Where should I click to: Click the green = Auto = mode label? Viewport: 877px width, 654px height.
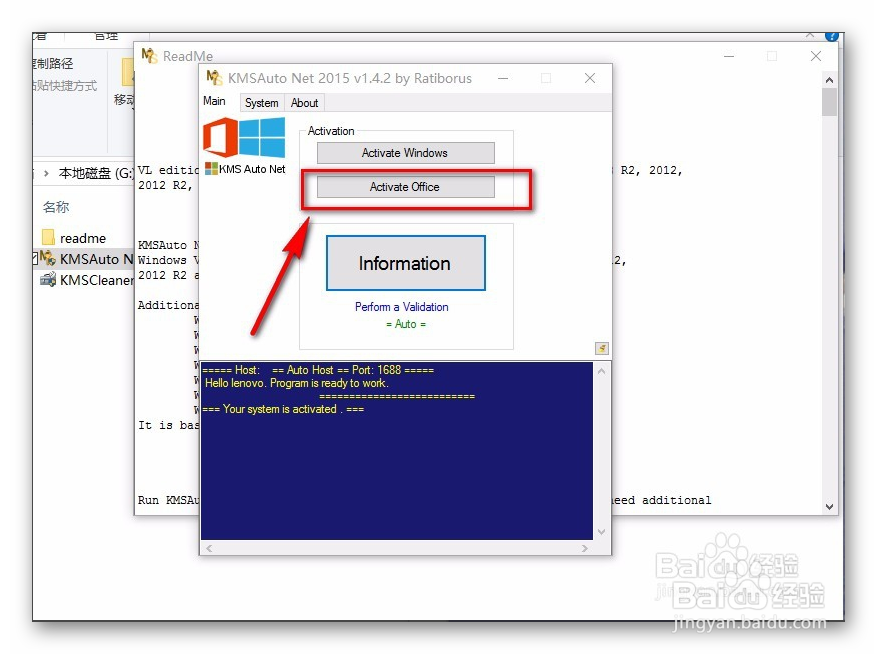[x=406, y=324]
